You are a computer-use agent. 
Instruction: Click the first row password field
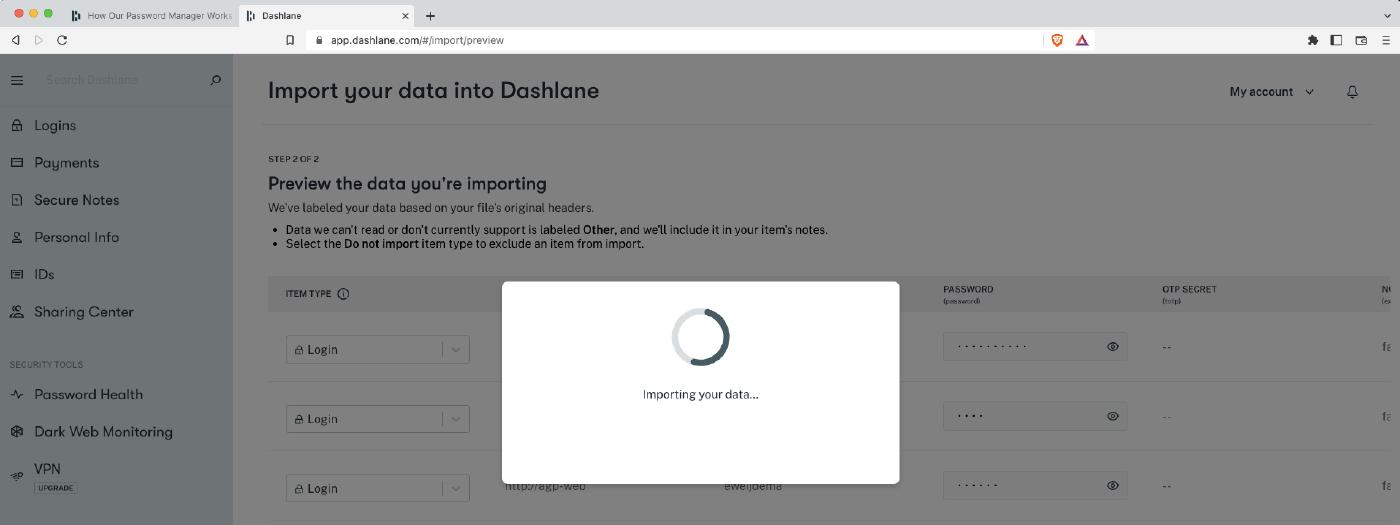[x=1035, y=347]
